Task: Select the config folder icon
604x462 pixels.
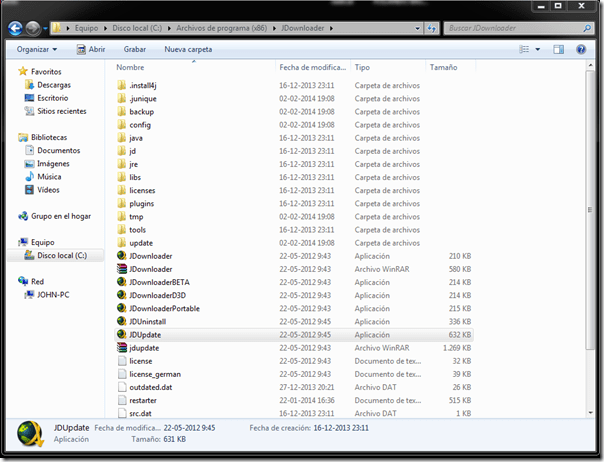Action: [x=121, y=124]
